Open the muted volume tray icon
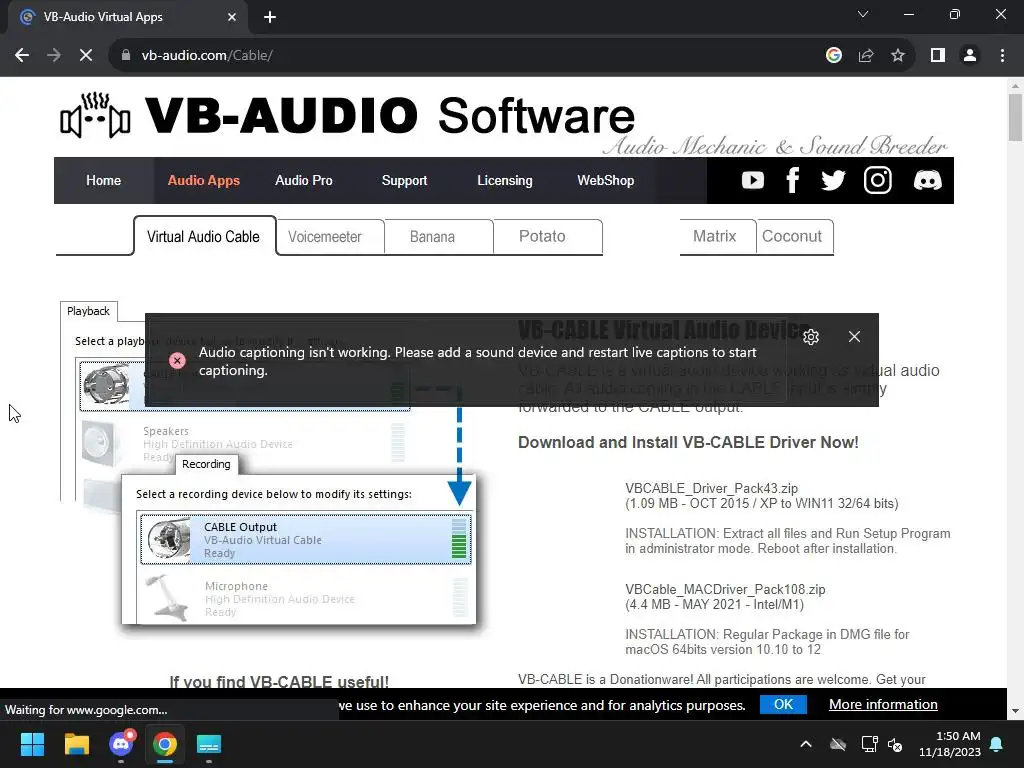The width and height of the screenshot is (1024, 768). click(895, 744)
